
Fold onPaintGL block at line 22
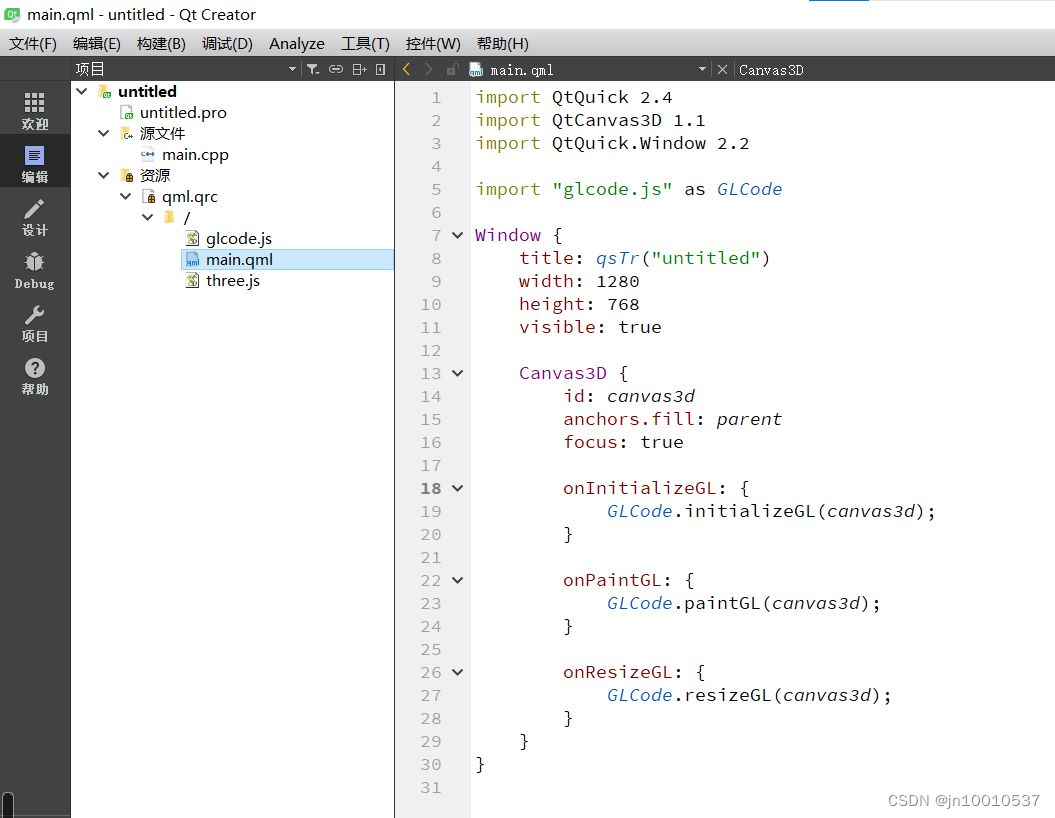[x=458, y=581]
